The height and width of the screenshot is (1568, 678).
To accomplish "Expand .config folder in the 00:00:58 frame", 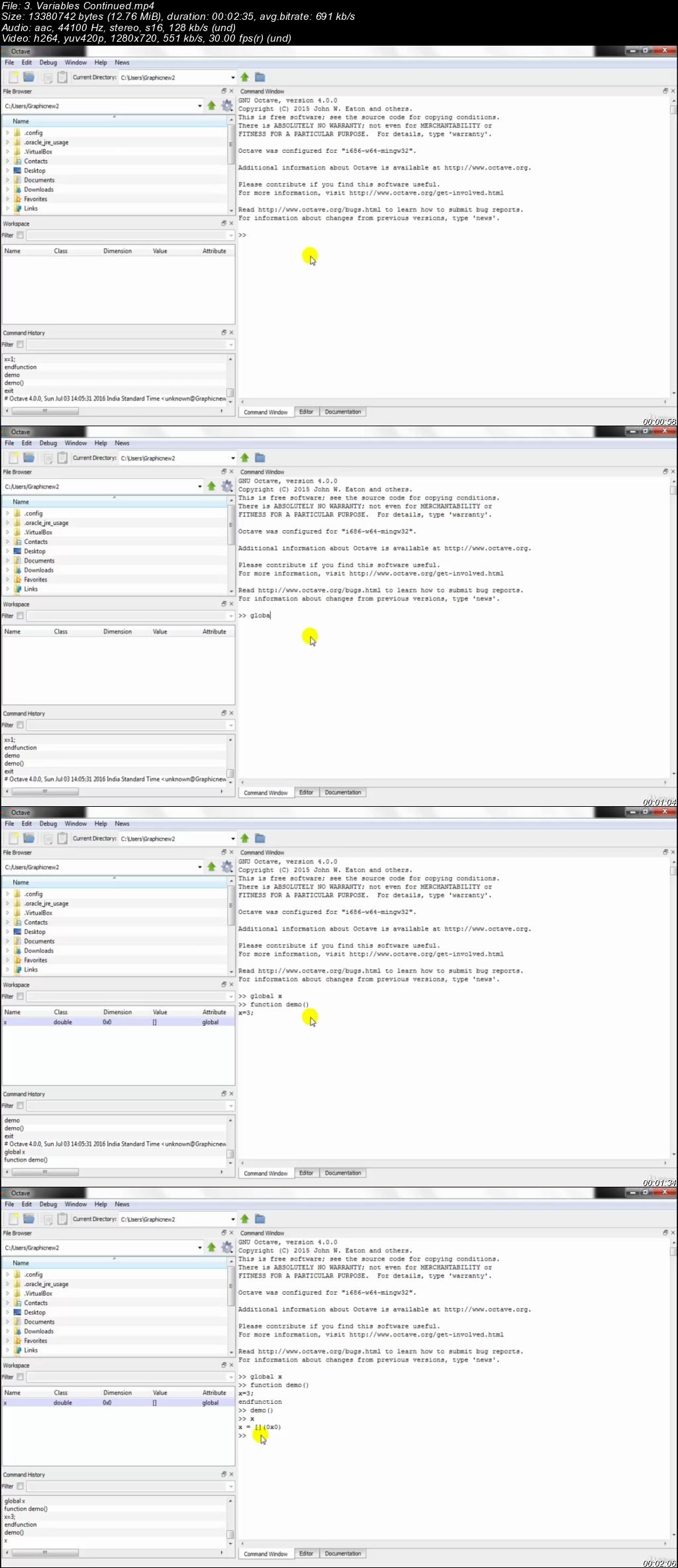I will (7, 132).
